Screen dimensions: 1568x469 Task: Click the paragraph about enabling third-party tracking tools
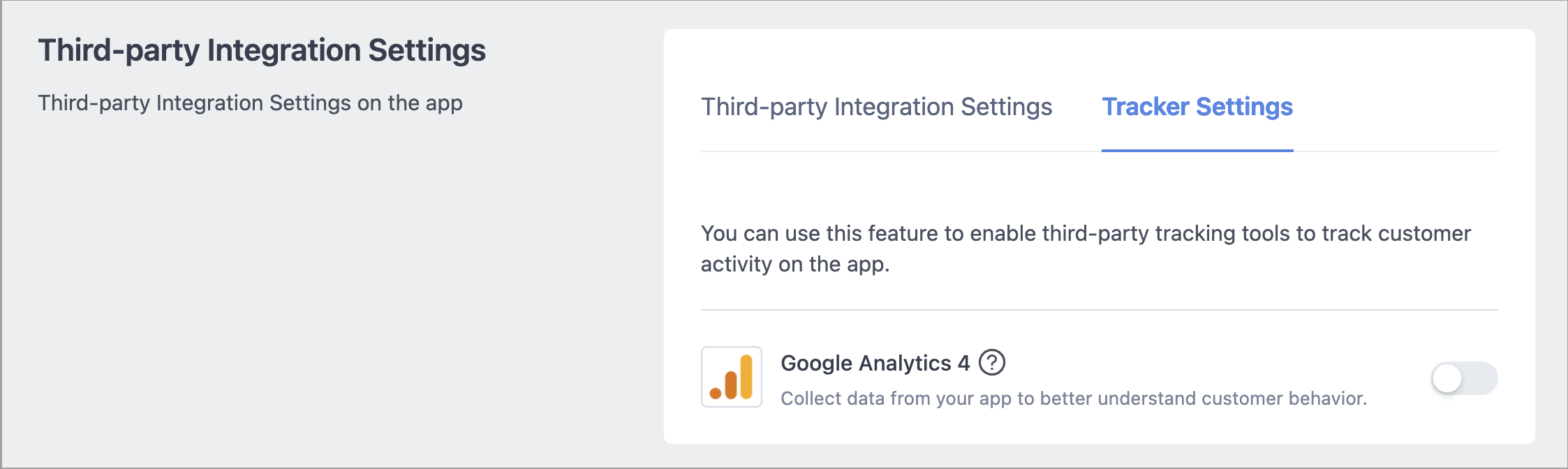point(1086,248)
